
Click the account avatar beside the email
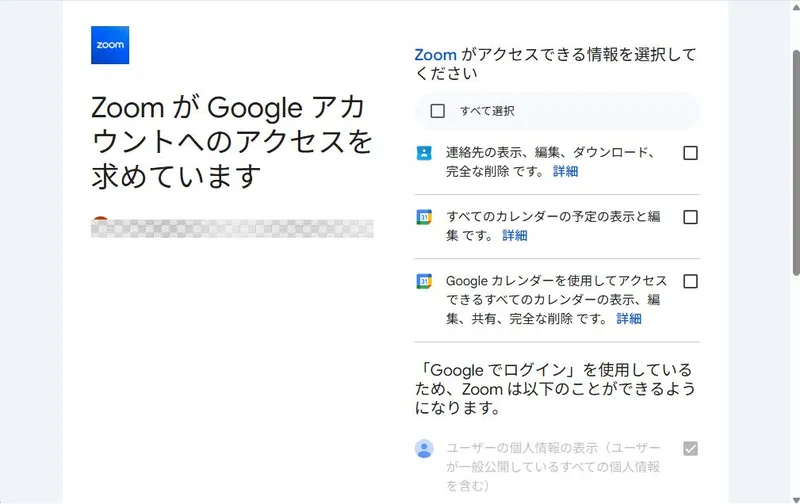98,224
